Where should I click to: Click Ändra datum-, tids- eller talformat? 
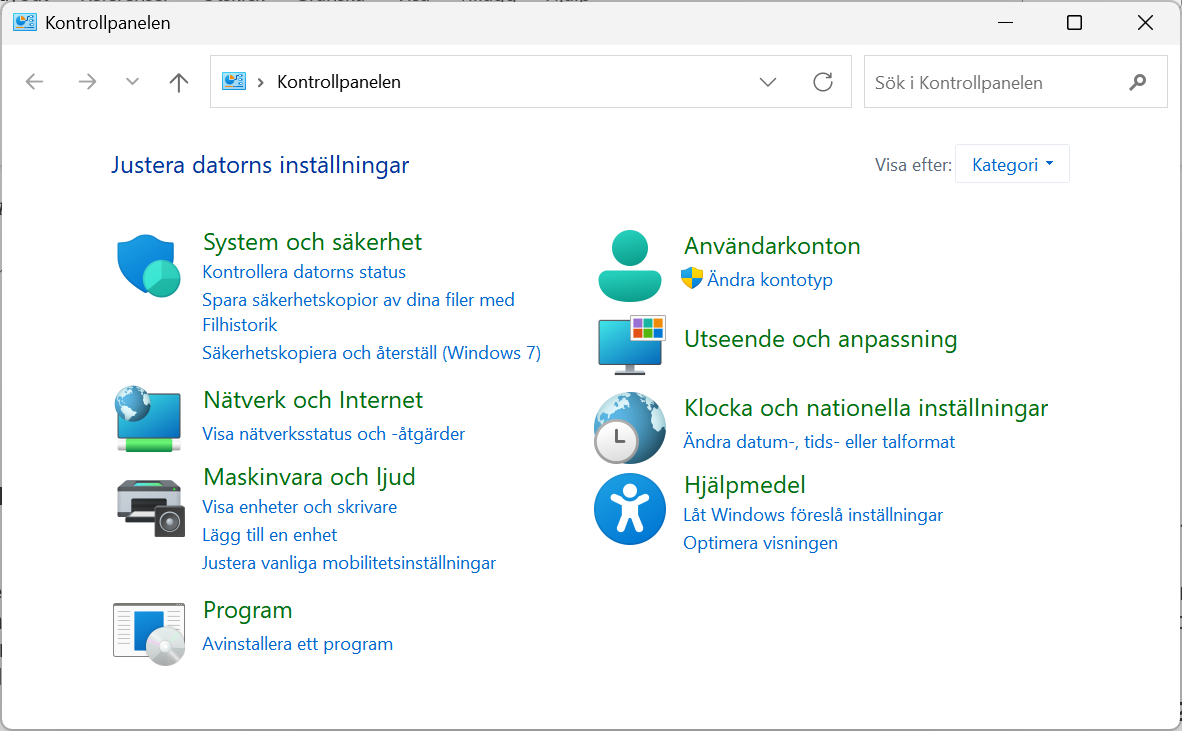click(x=820, y=441)
